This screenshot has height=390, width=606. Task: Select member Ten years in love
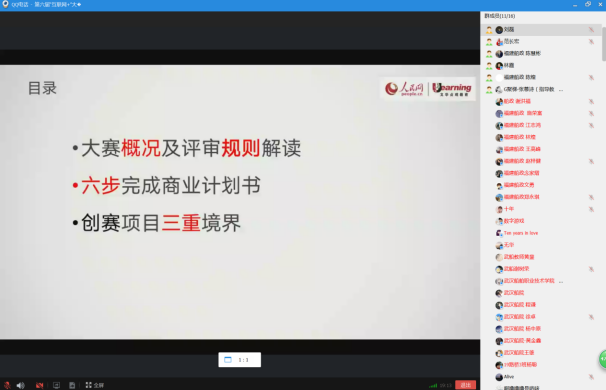(x=521, y=233)
